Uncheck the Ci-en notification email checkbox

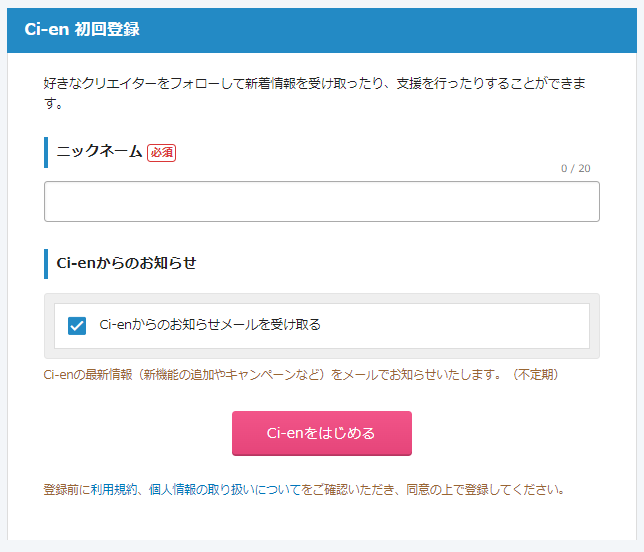(77, 326)
